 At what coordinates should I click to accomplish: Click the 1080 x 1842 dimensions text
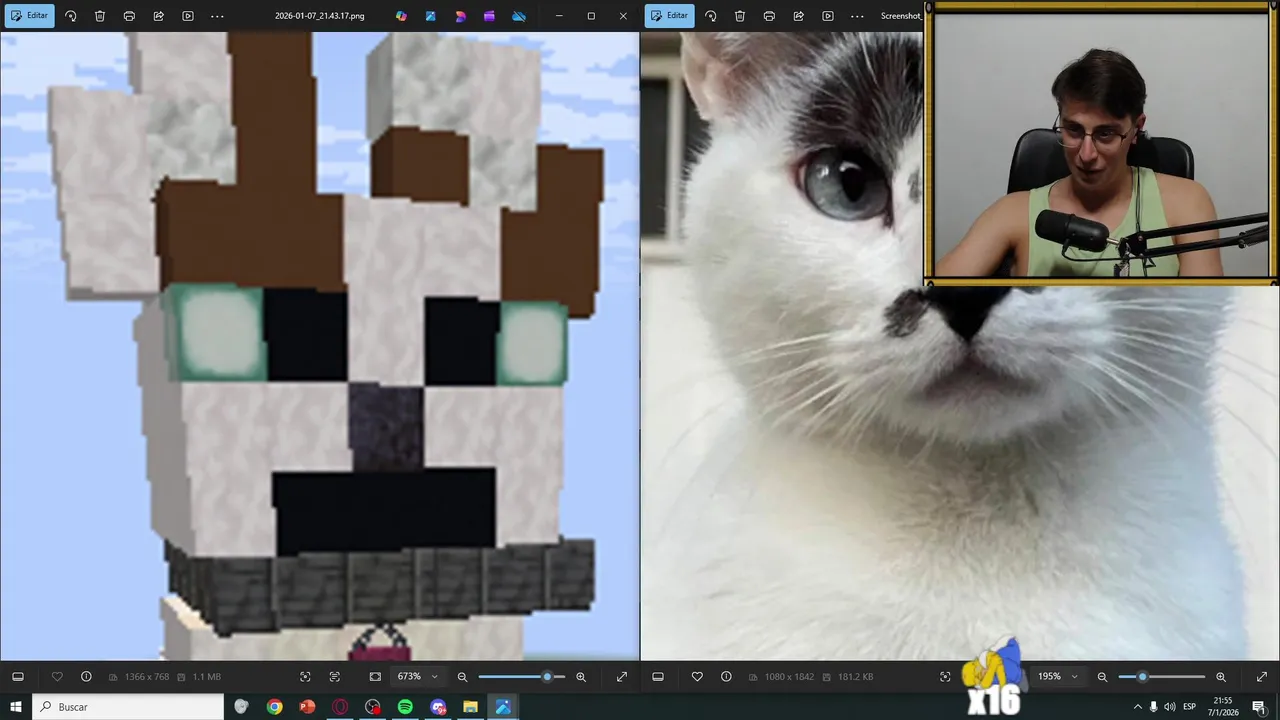pos(789,677)
